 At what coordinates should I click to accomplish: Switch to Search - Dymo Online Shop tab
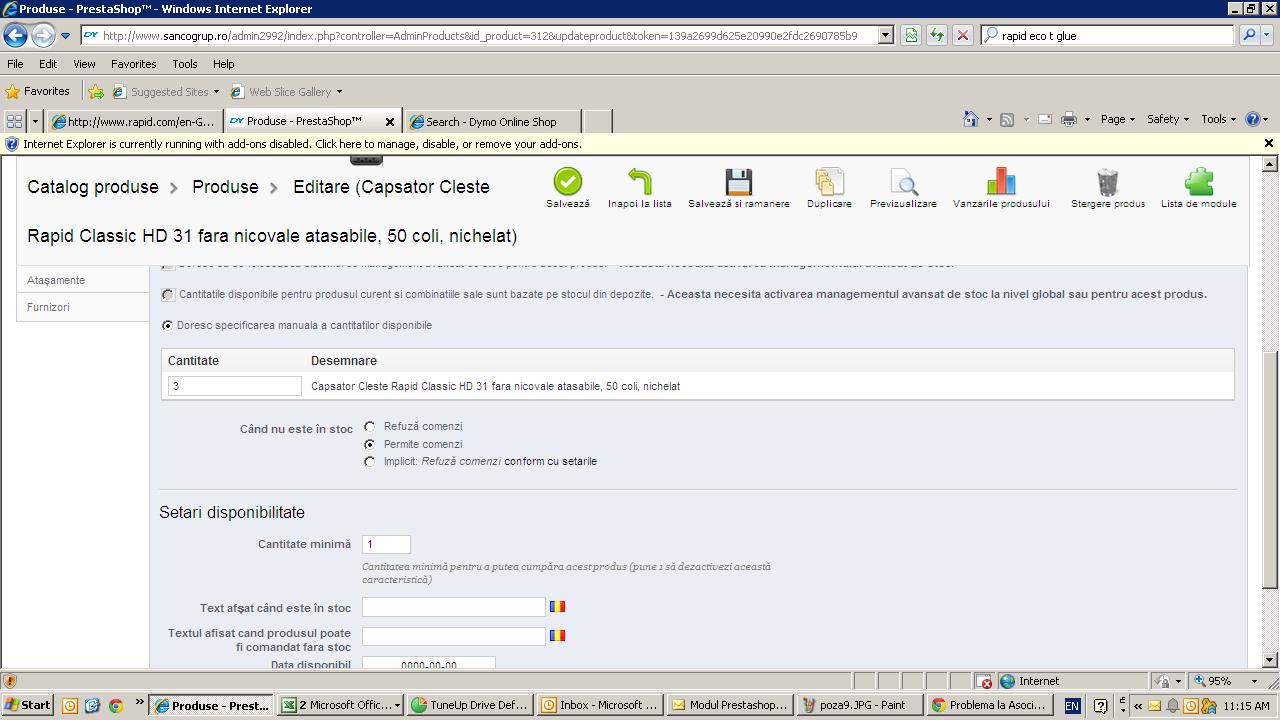pyautogui.click(x=491, y=121)
